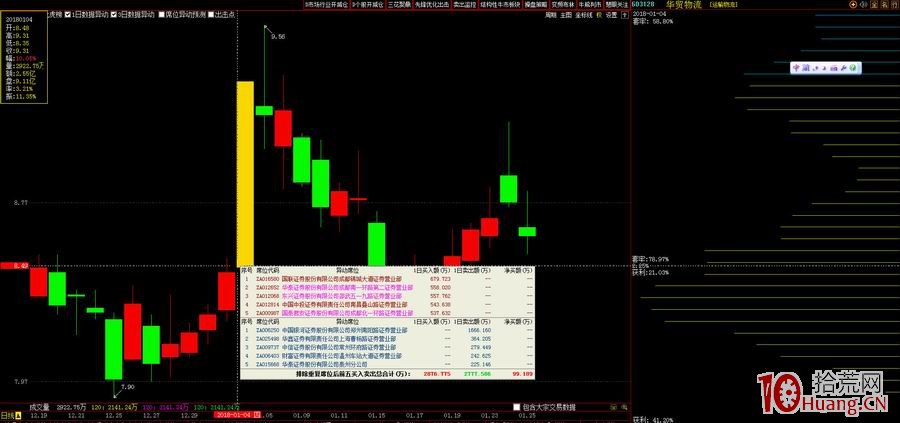Open the 慧眼关注 tab
Image resolution: width=900 pixels, height=423 pixels.
[616, 4]
